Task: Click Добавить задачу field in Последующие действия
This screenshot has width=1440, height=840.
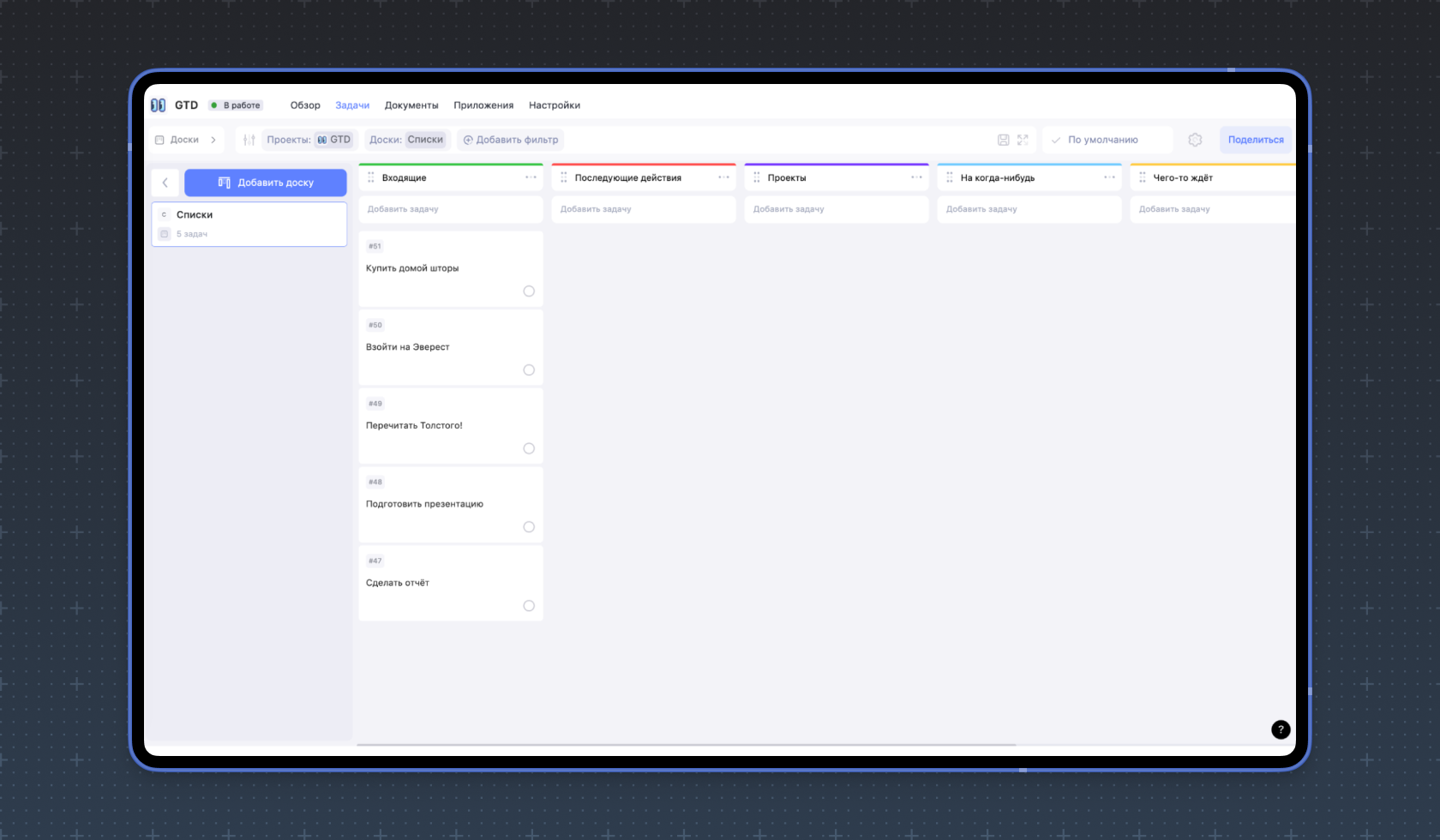Action: point(643,209)
